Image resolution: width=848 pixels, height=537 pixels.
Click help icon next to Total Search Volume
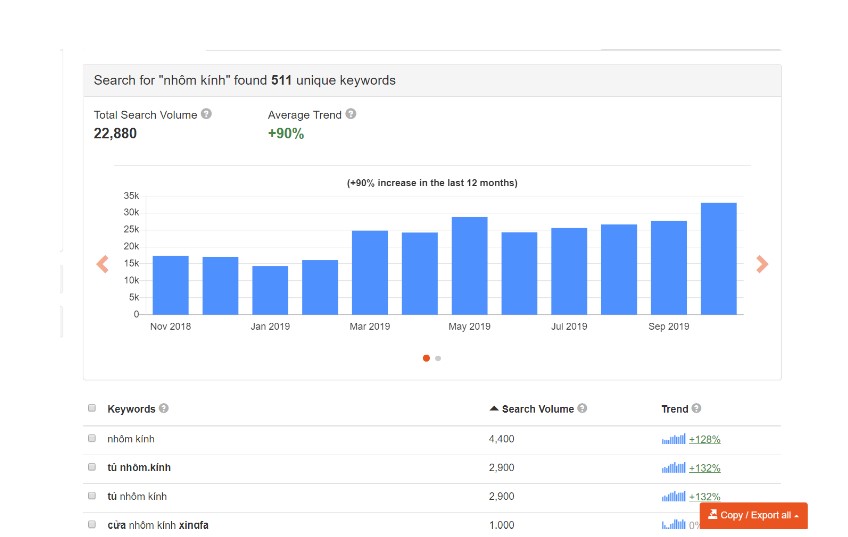(x=206, y=114)
